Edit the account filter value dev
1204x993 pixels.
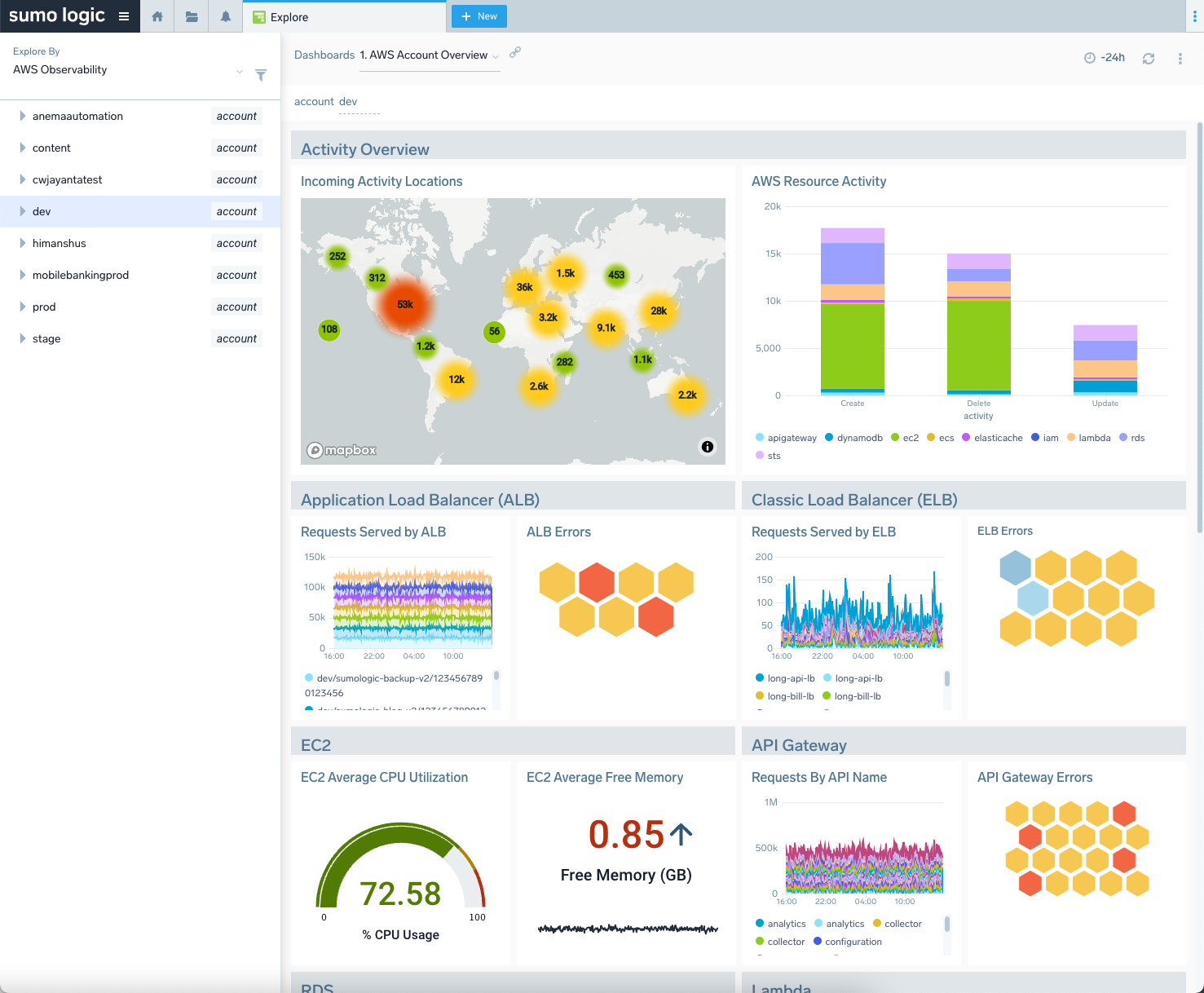point(359,102)
